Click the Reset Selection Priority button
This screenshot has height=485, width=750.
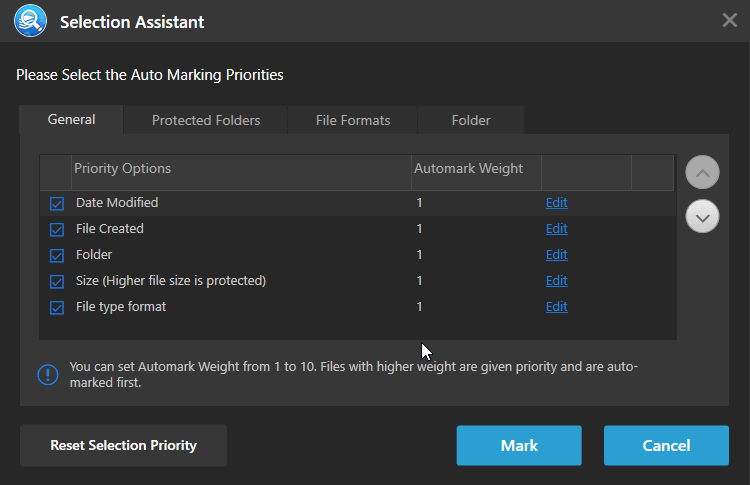coord(124,445)
